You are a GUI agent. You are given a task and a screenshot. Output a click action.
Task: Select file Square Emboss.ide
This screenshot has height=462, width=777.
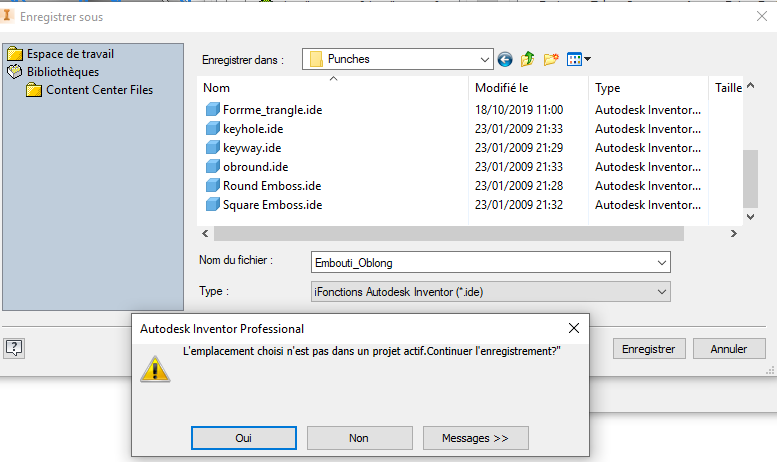point(273,205)
